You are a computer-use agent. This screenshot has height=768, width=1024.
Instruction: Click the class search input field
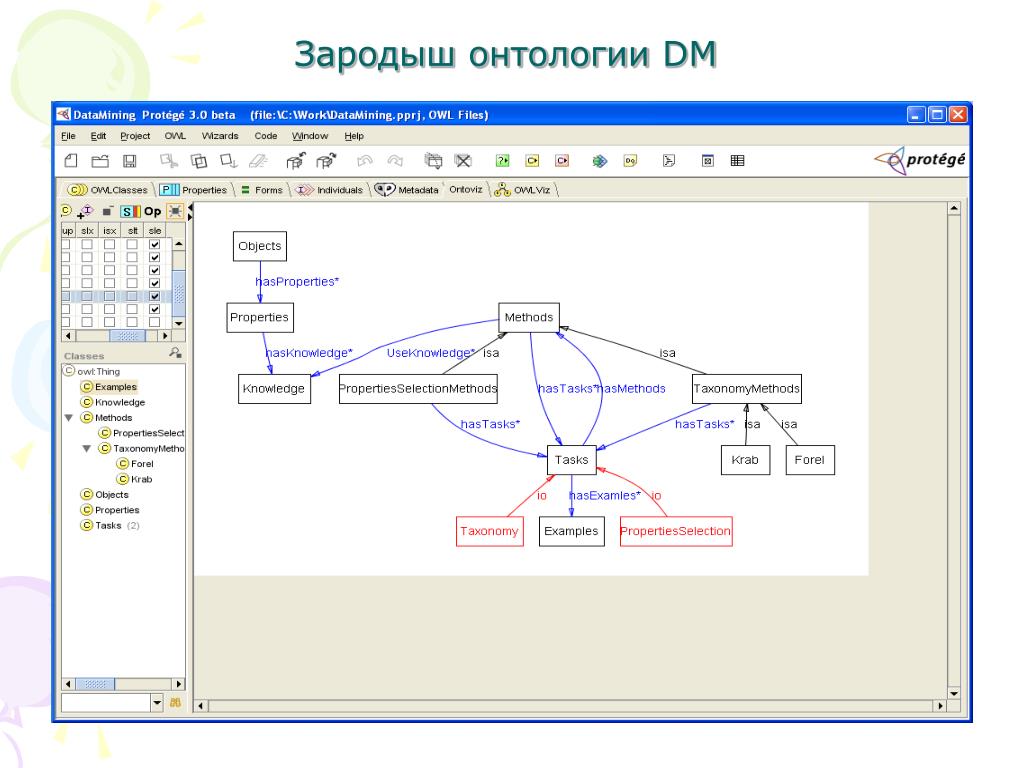106,703
